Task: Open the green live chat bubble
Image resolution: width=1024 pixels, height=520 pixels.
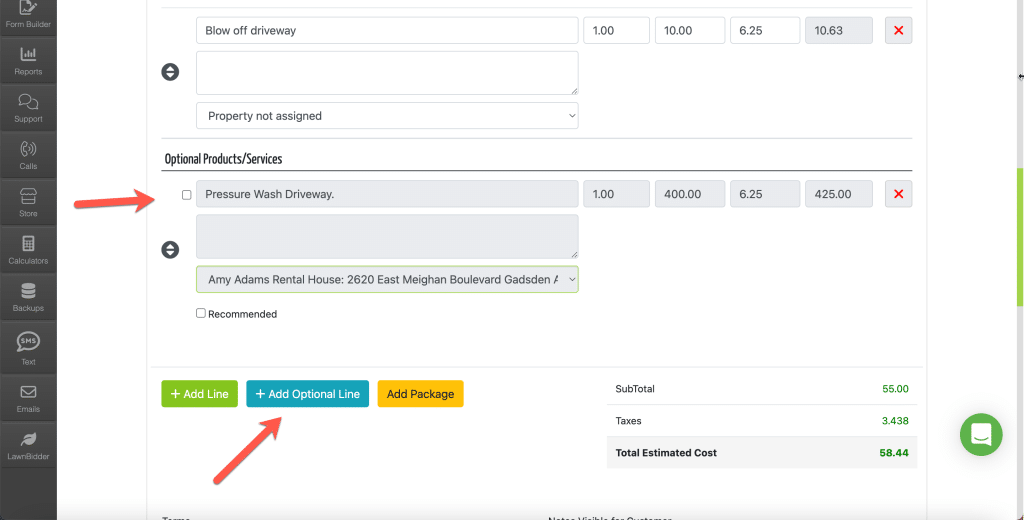Action: (x=981, y=434)
